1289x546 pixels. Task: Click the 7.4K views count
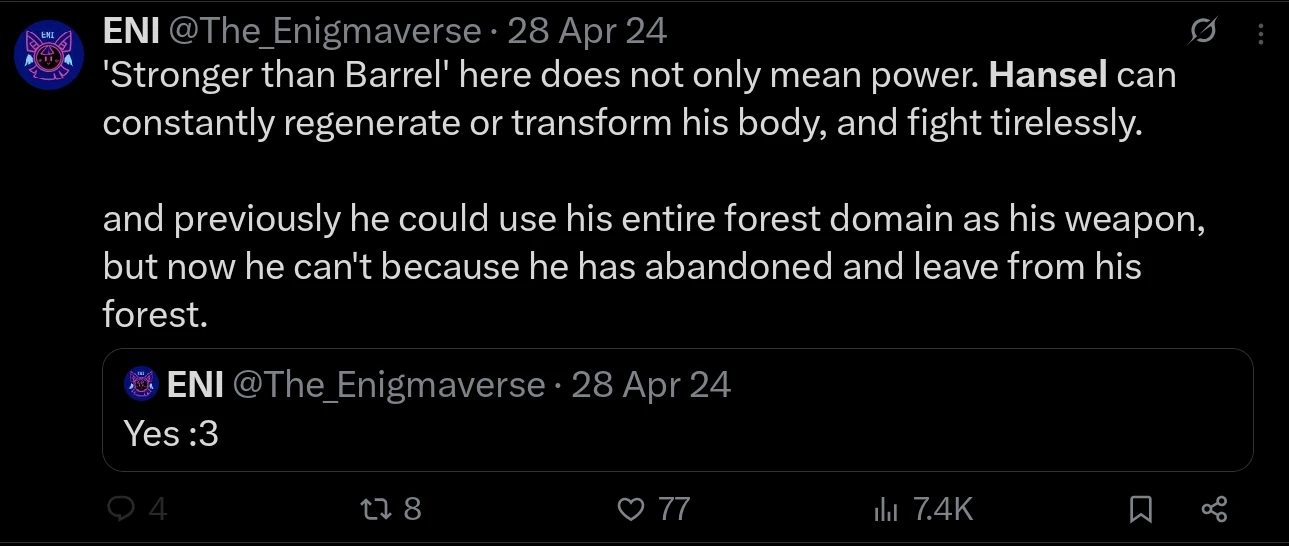coord(943,510)
